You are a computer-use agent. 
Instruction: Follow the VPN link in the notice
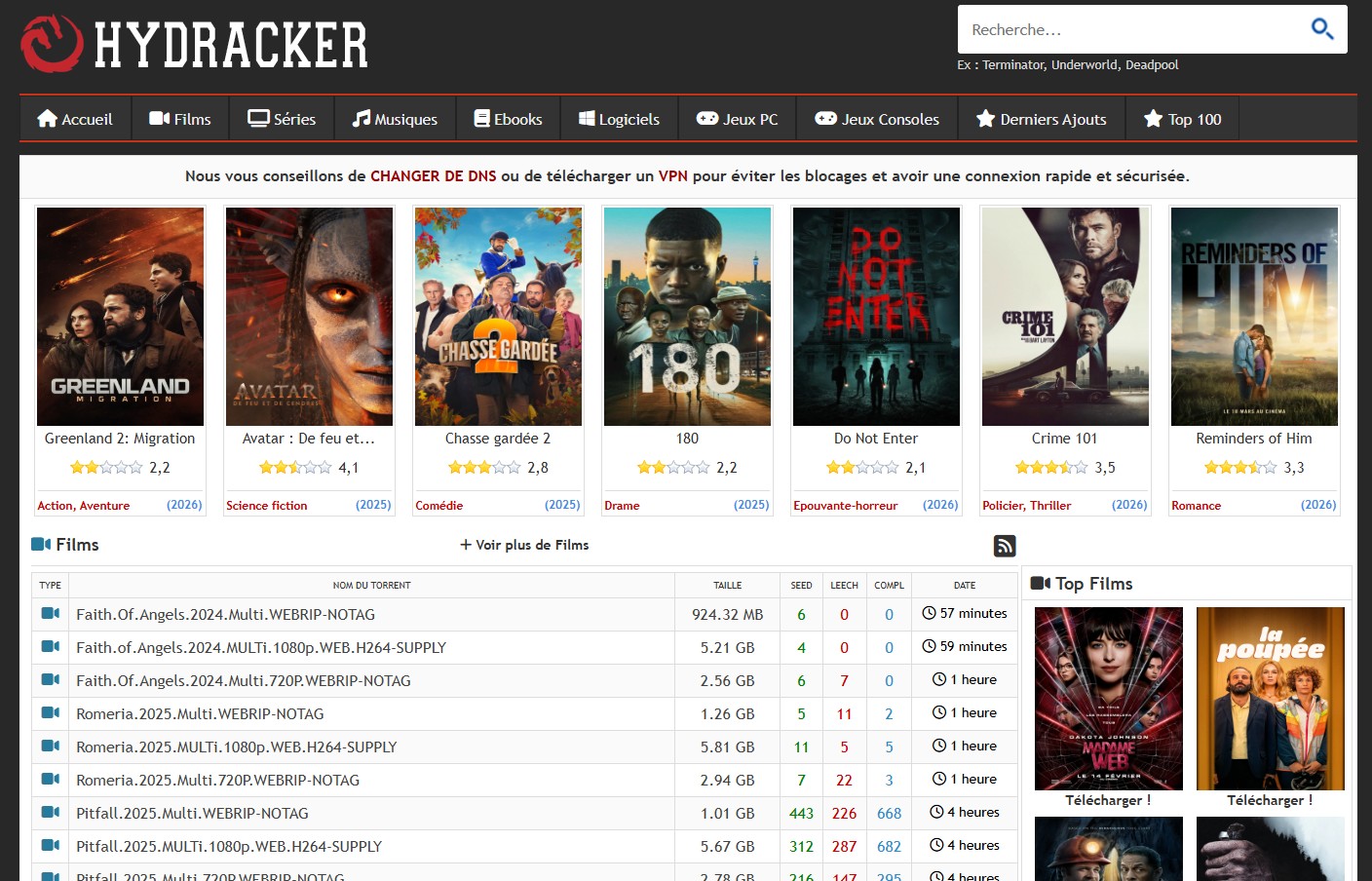pos(673,176)
